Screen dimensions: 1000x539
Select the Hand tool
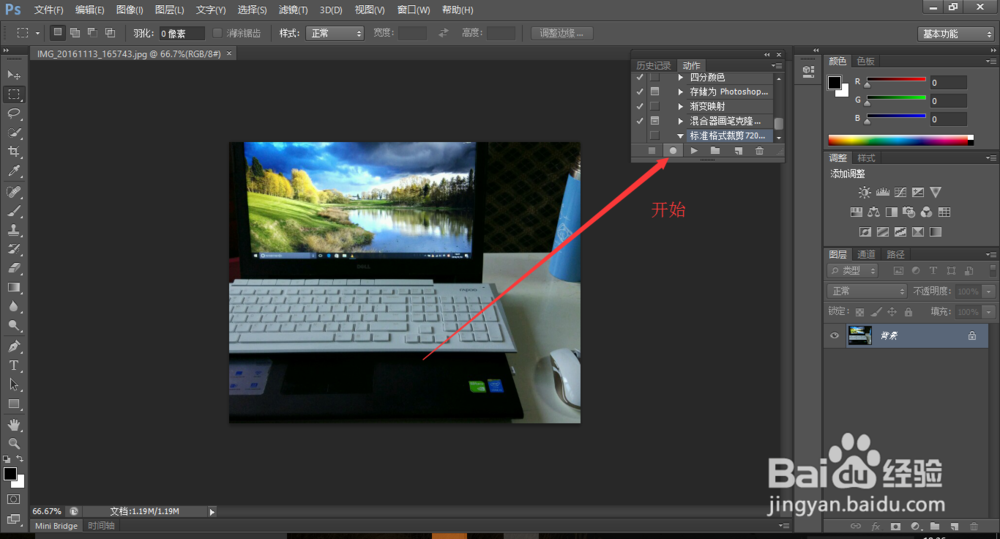point(13,425)
